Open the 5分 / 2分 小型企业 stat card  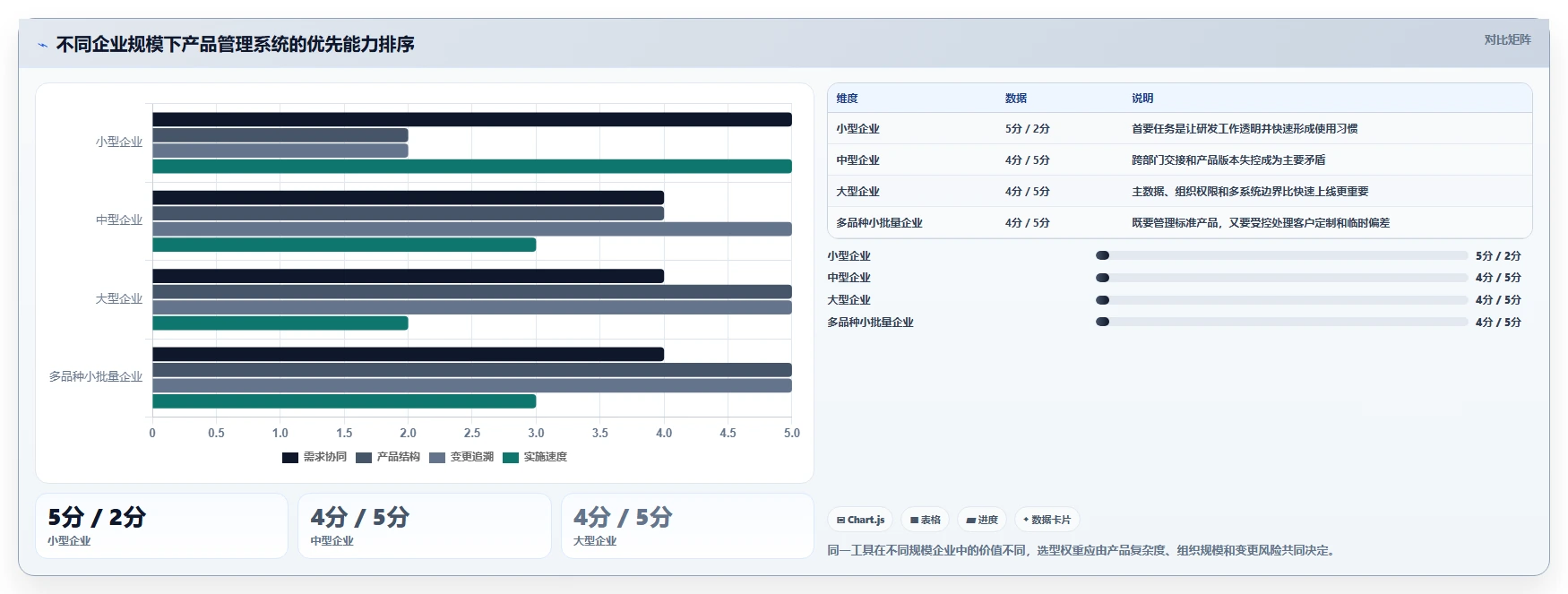coord(162,526)
